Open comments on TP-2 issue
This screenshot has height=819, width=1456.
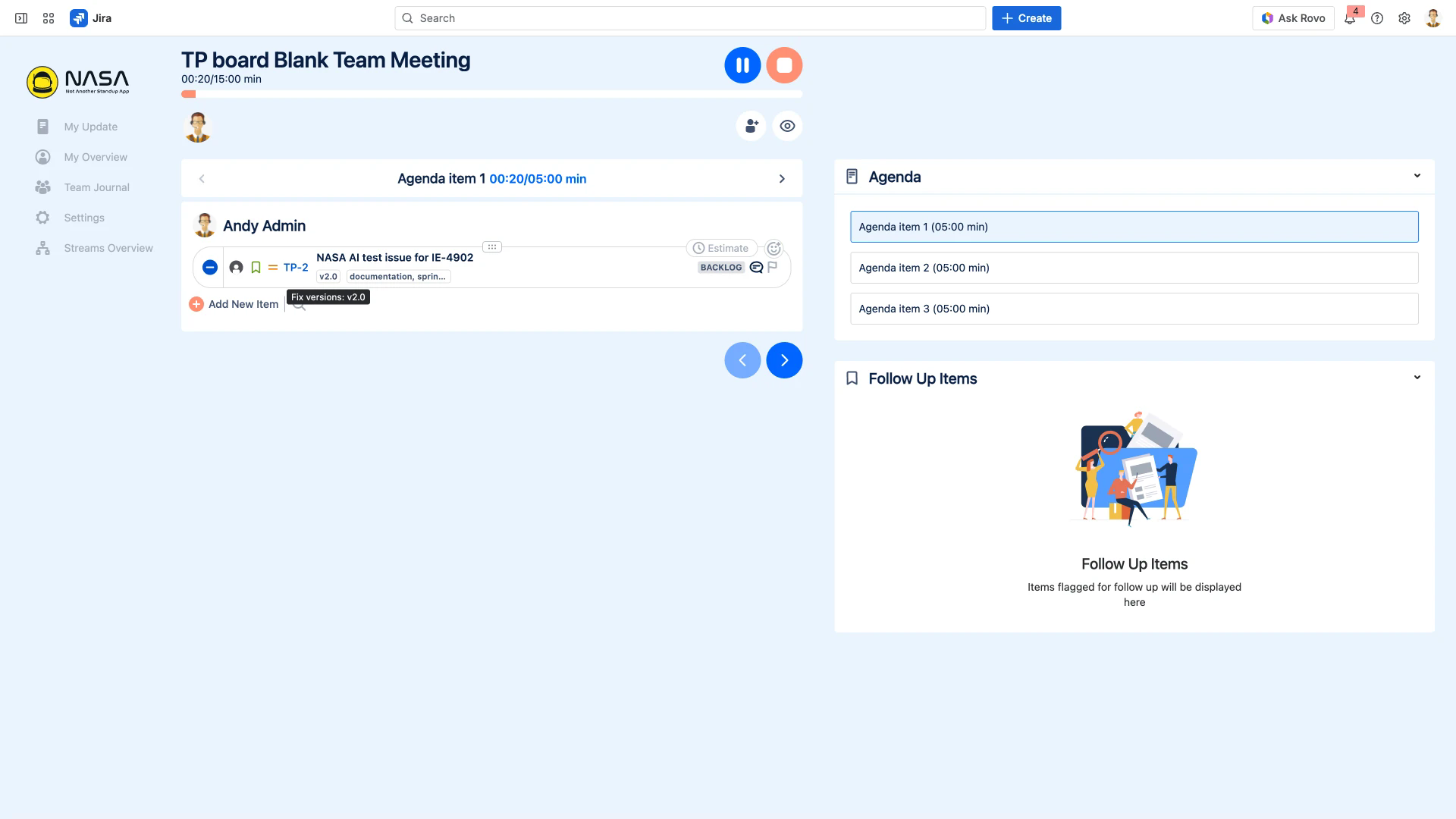[756, 267]
